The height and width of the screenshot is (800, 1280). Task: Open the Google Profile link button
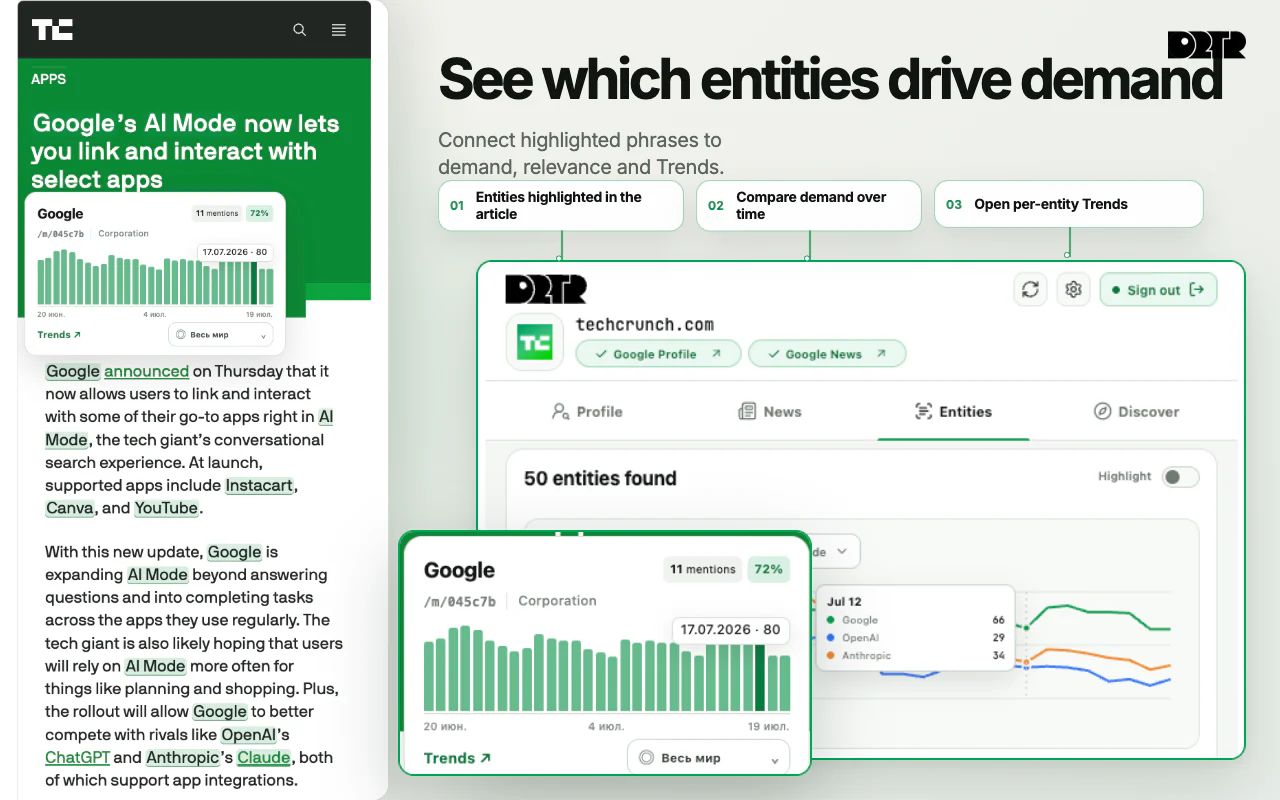click(x=658, y=354)
